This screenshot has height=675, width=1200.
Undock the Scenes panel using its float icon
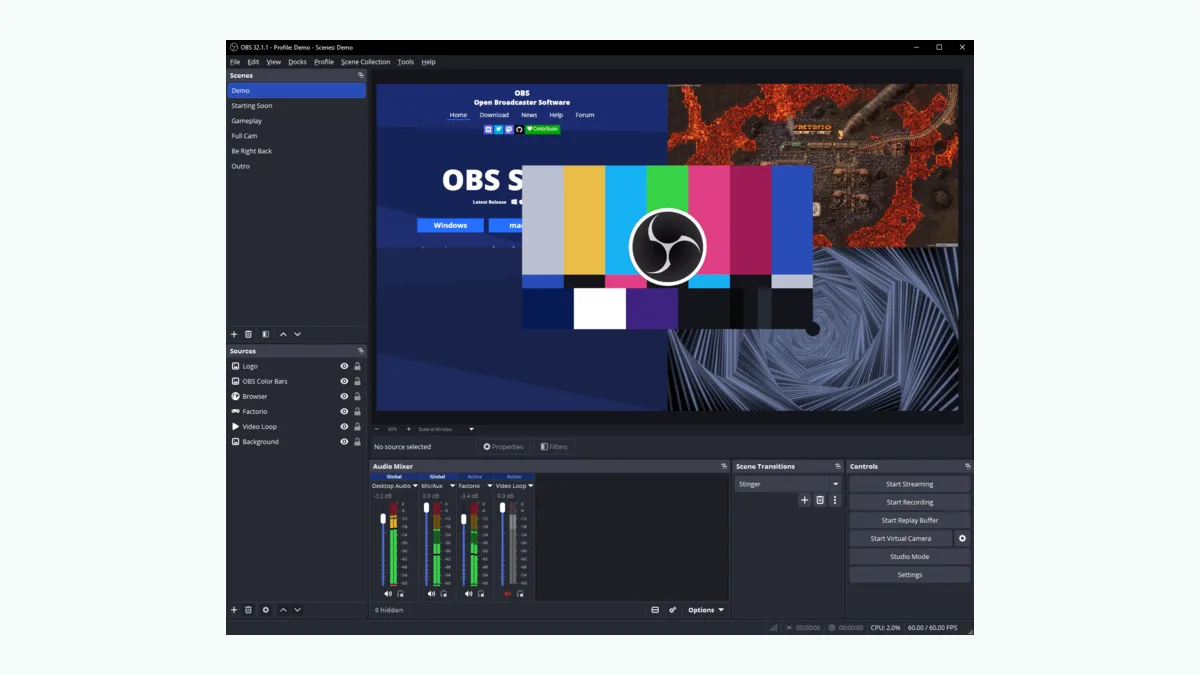[x=361, y=75]
